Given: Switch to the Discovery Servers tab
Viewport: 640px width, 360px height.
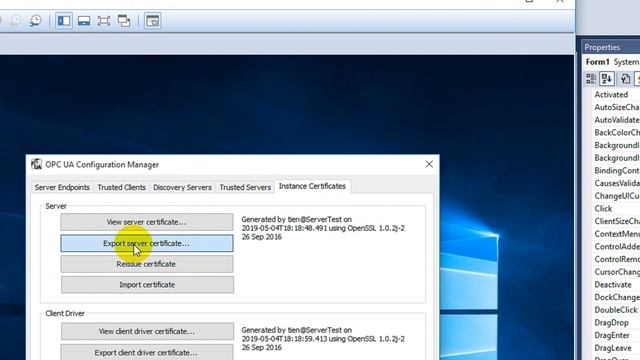Looking at the screenshot, I should point(182,187).
